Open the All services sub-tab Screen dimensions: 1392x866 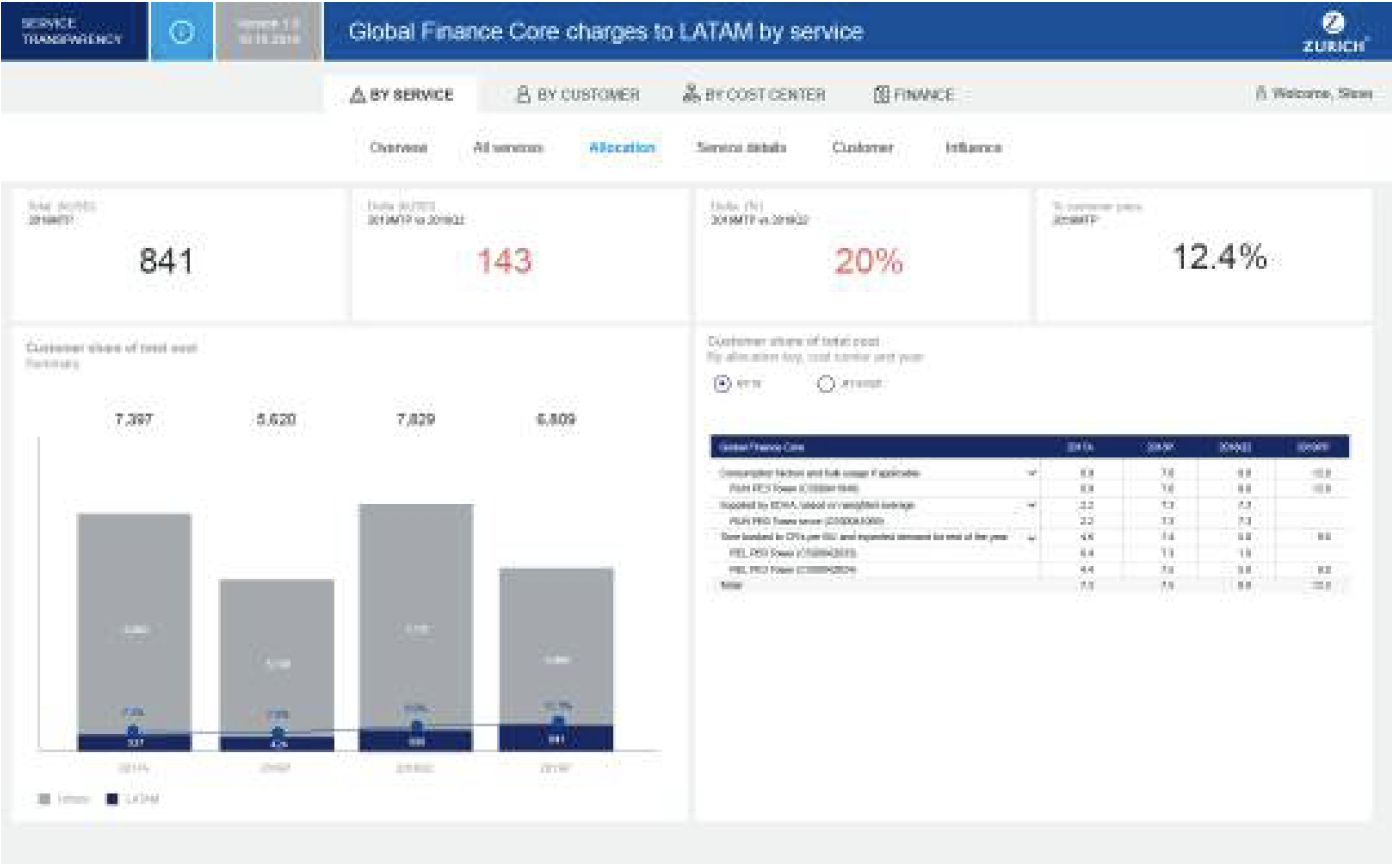pos(508,148)
